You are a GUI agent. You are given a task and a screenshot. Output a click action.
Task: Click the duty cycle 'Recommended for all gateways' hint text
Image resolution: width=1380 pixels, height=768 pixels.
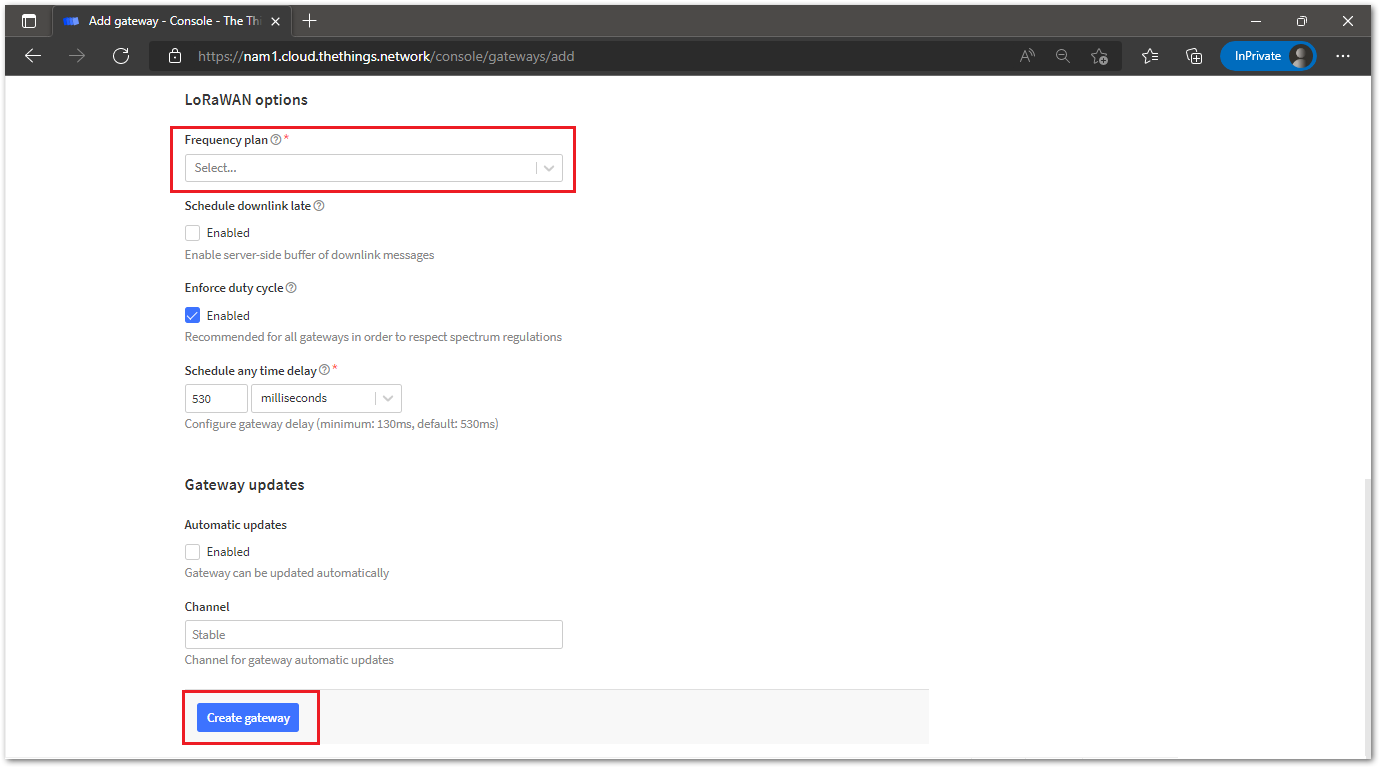[x=373, y=337]
